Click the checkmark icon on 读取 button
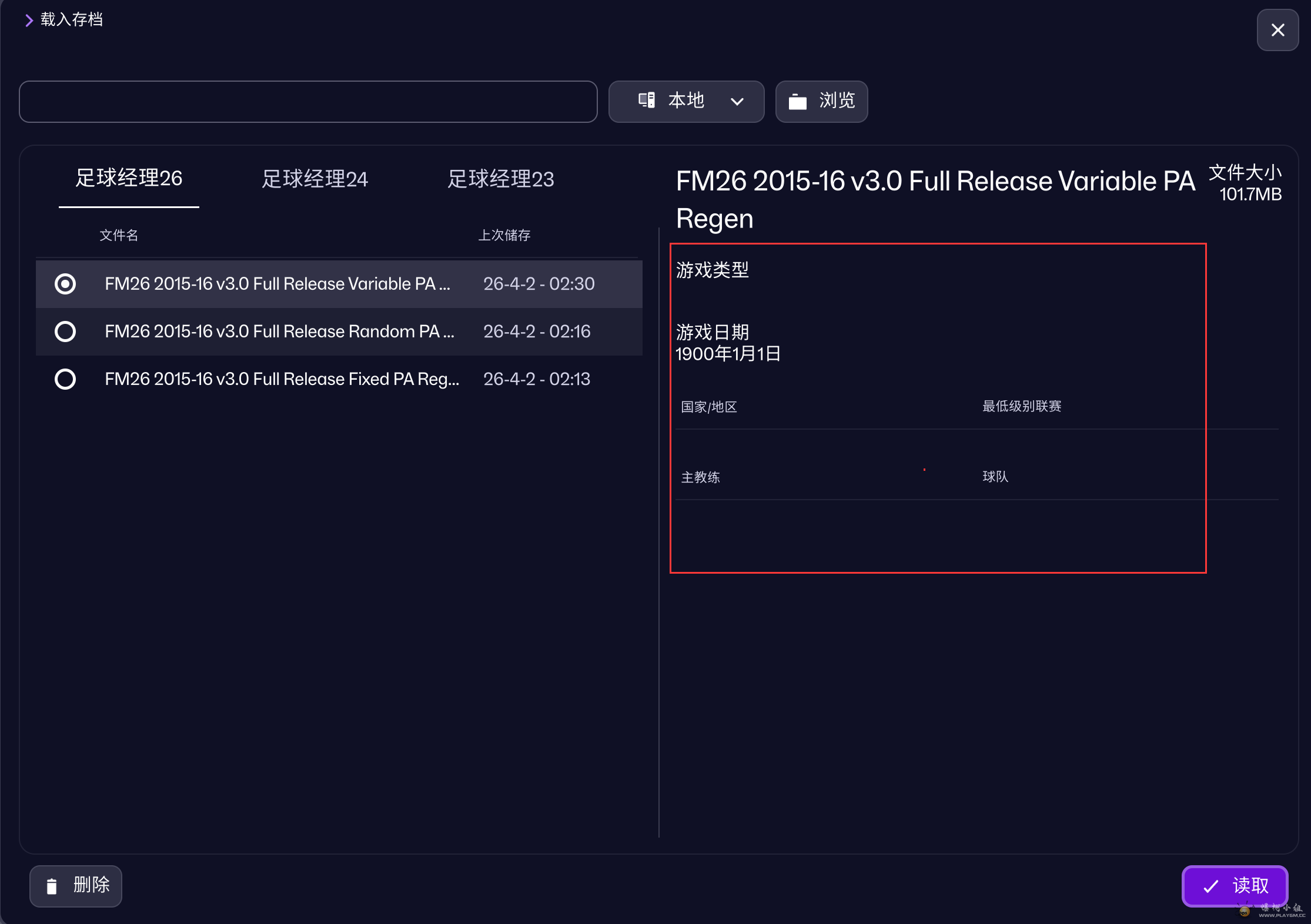This screenshot has height=924, width=1311. point(1210,886)
